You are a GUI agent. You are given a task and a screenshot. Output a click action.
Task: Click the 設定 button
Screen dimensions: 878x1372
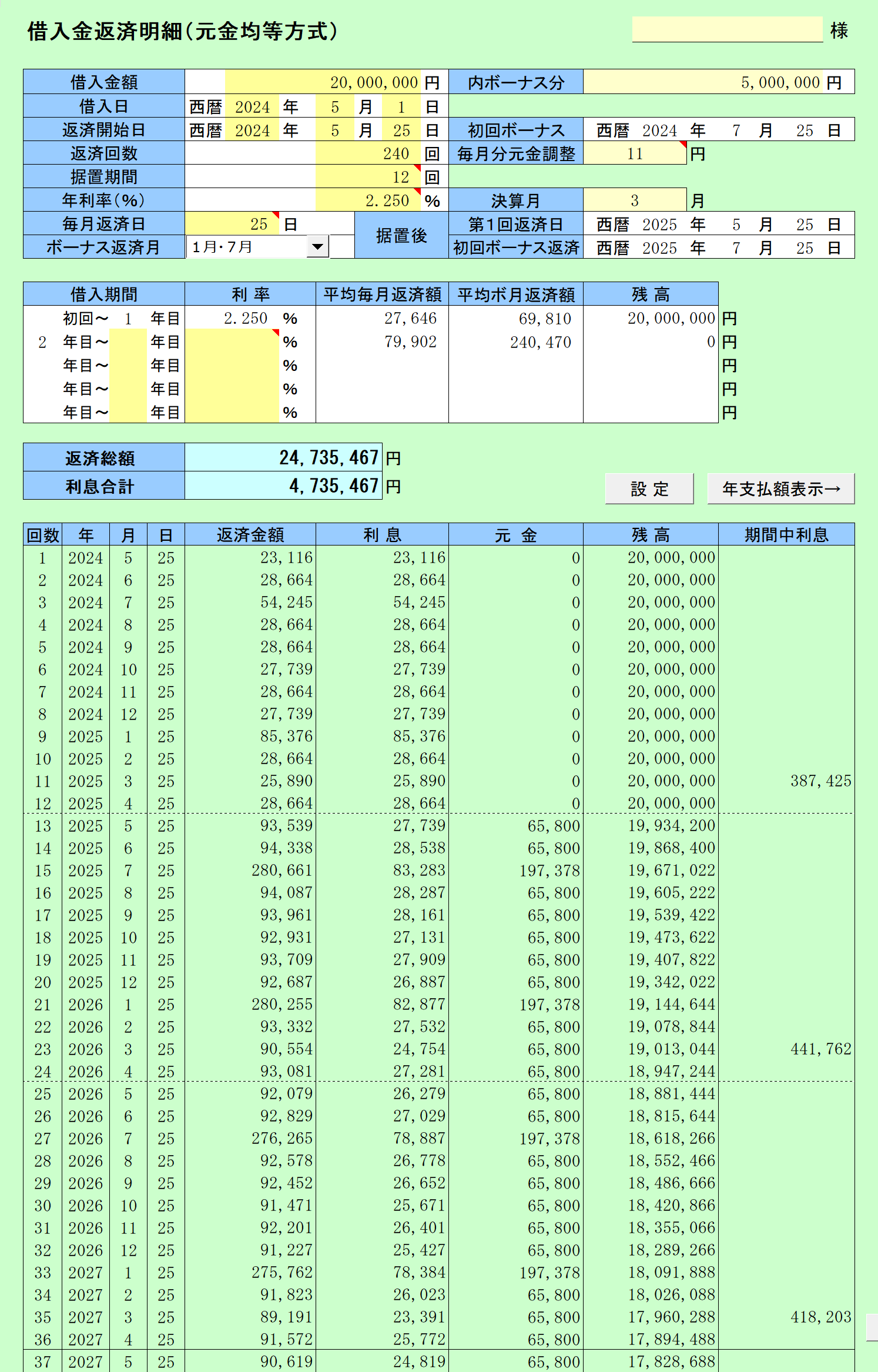tap(649, 488)
